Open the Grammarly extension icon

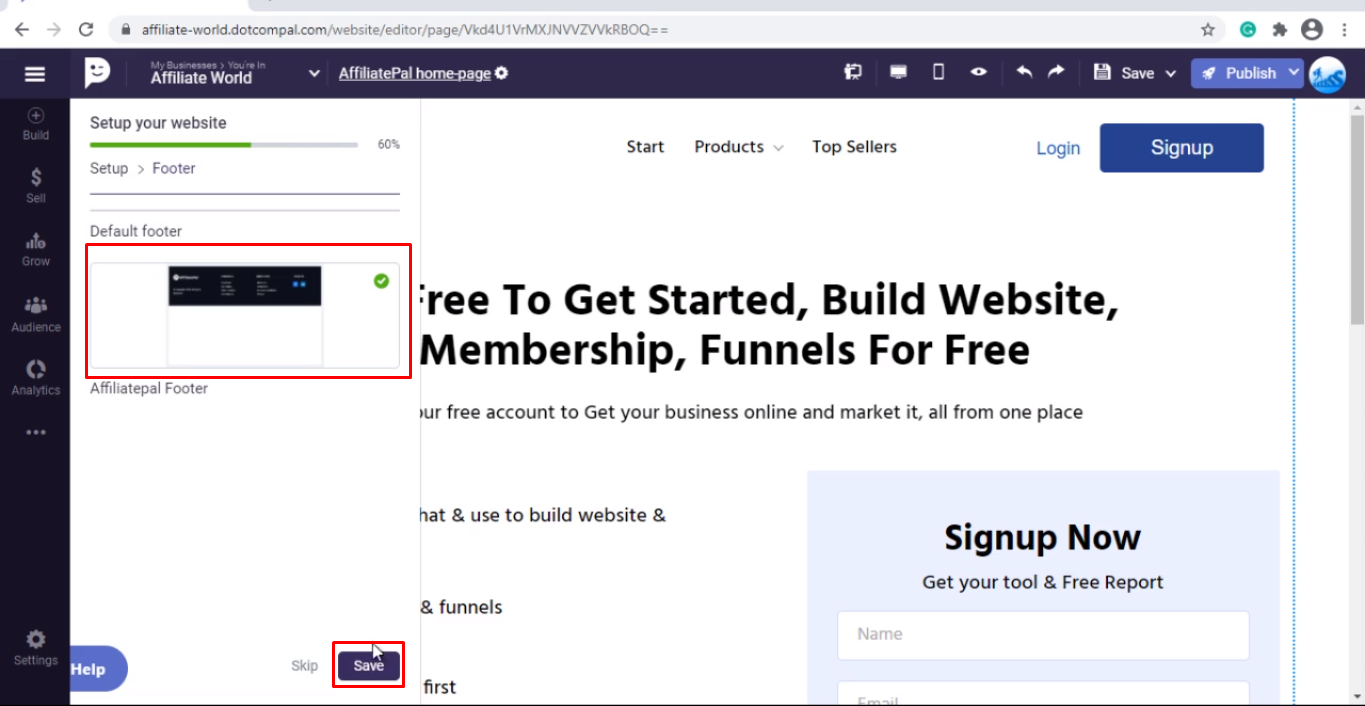[1248, 30]
